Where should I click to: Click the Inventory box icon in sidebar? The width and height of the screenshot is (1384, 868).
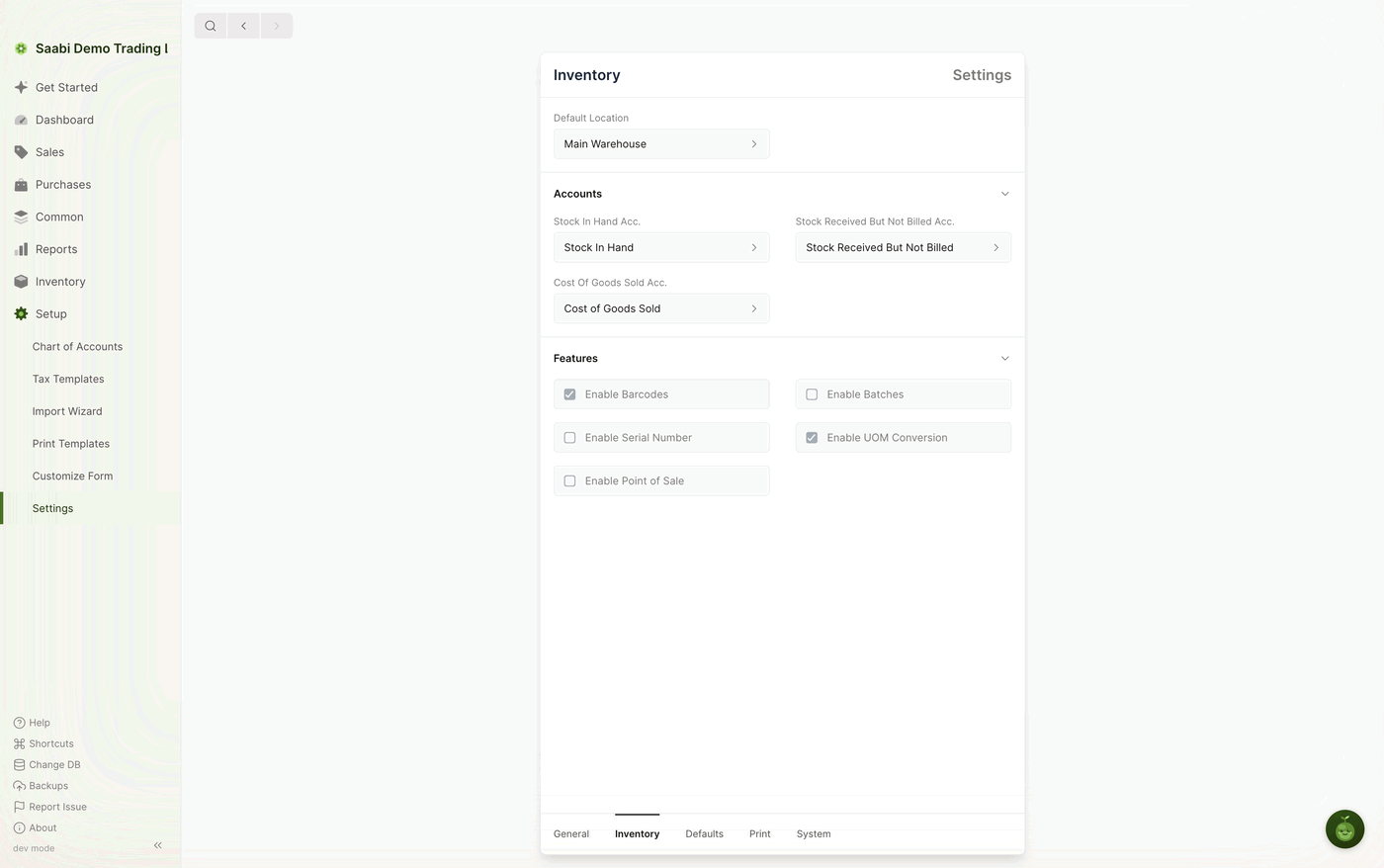tap(21, 282)
